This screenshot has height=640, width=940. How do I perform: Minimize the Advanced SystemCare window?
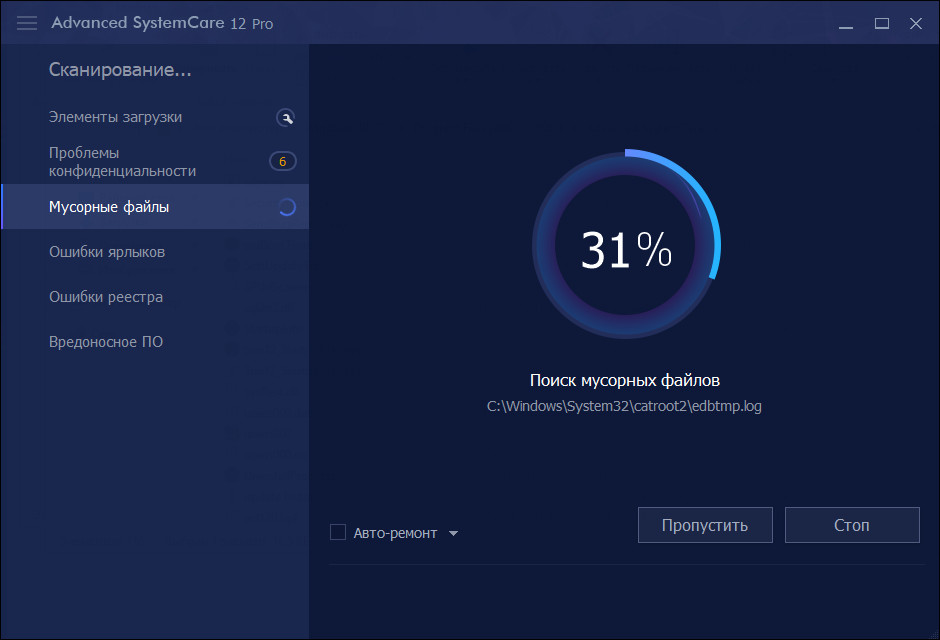(848, 23)
